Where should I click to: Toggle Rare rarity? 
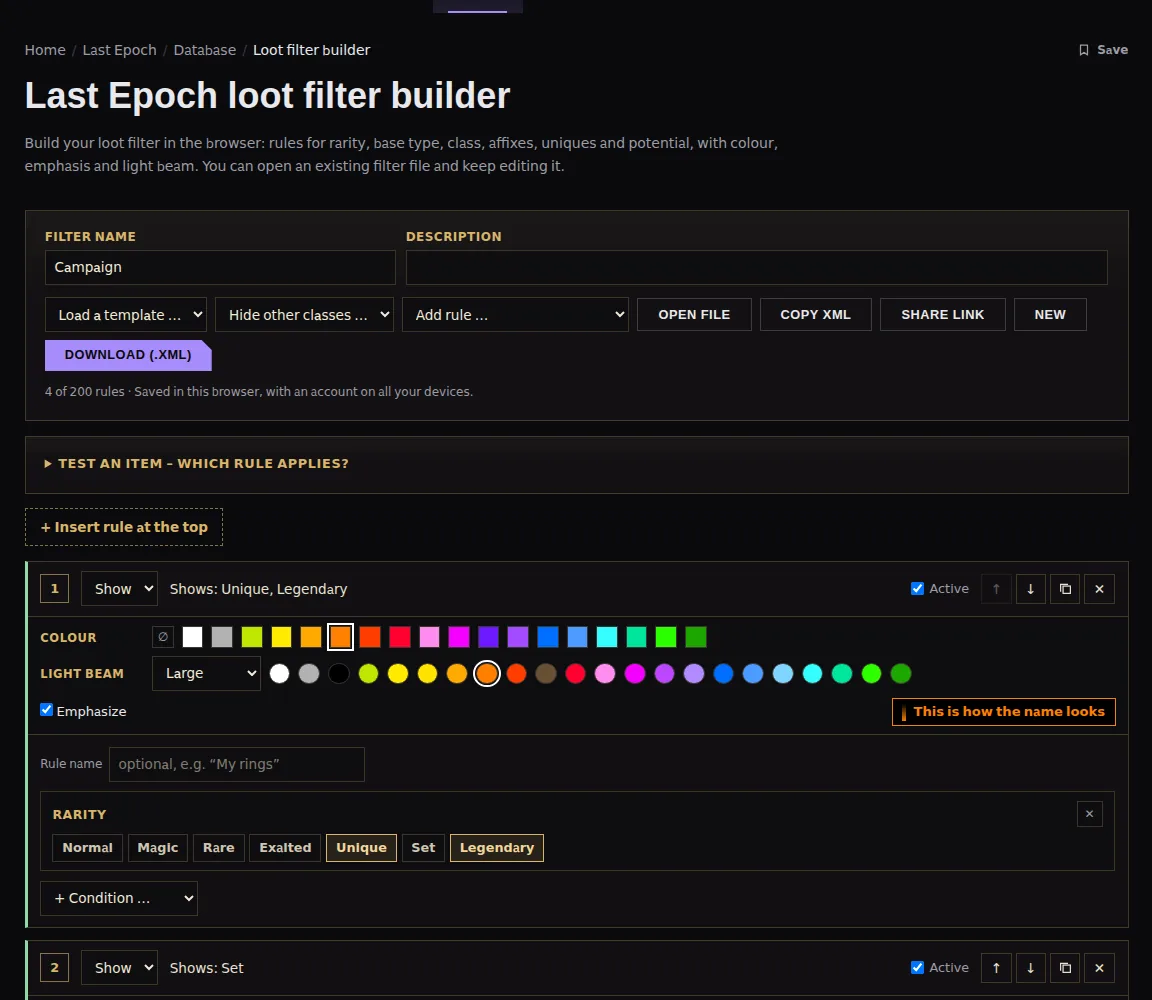(219, 847)
